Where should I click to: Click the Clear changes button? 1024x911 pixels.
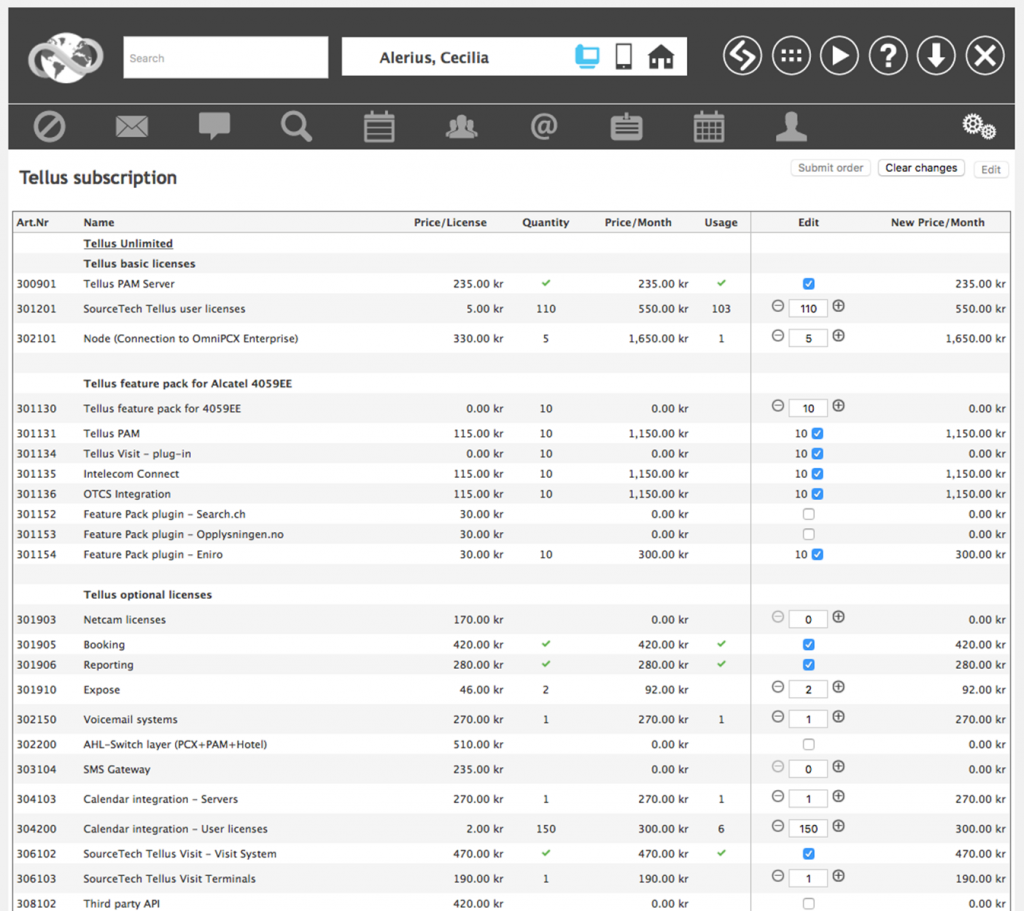921,168
